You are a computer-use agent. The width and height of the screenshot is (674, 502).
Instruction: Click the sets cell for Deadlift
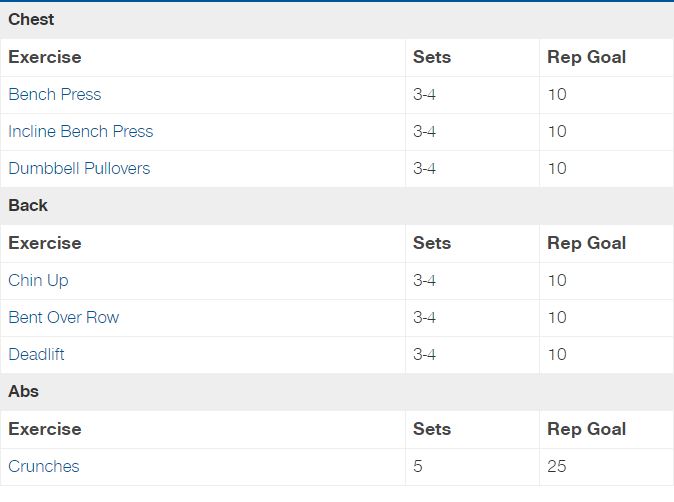click(x=425, y=354)
